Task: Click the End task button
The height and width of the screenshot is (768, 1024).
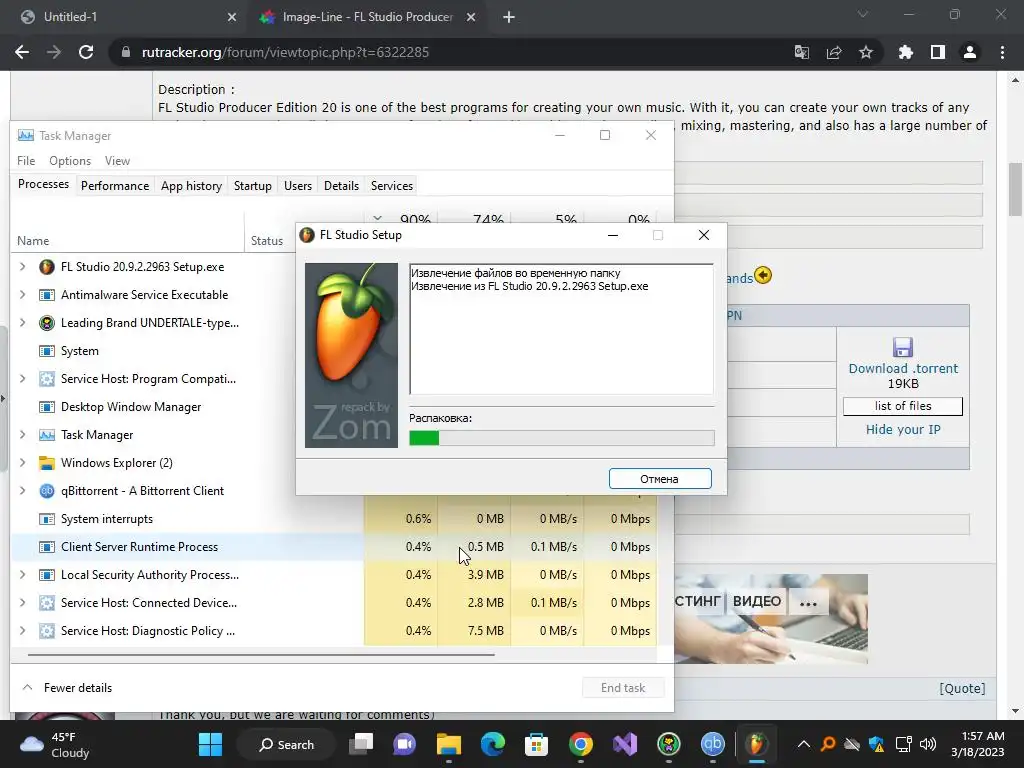Action: point(623,688)
